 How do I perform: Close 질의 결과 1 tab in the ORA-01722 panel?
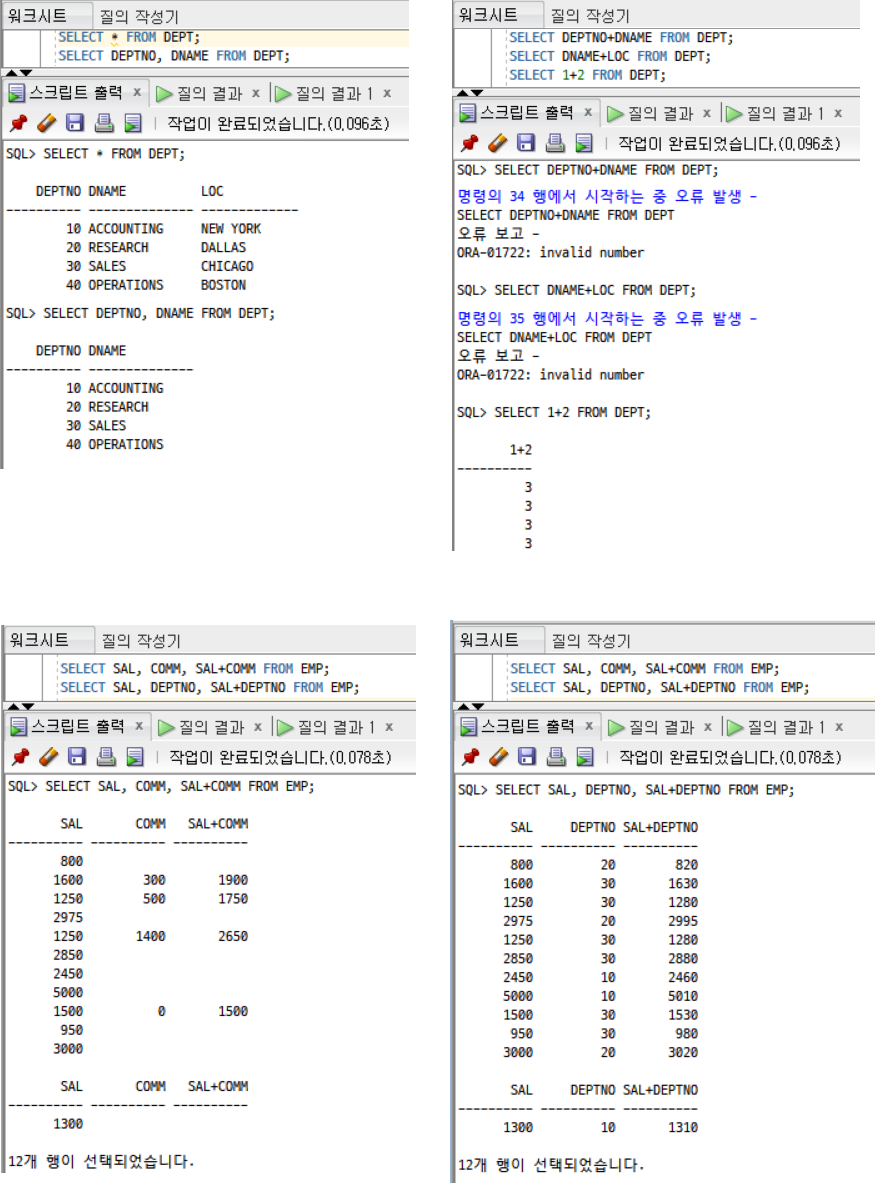tap(838, 113)
